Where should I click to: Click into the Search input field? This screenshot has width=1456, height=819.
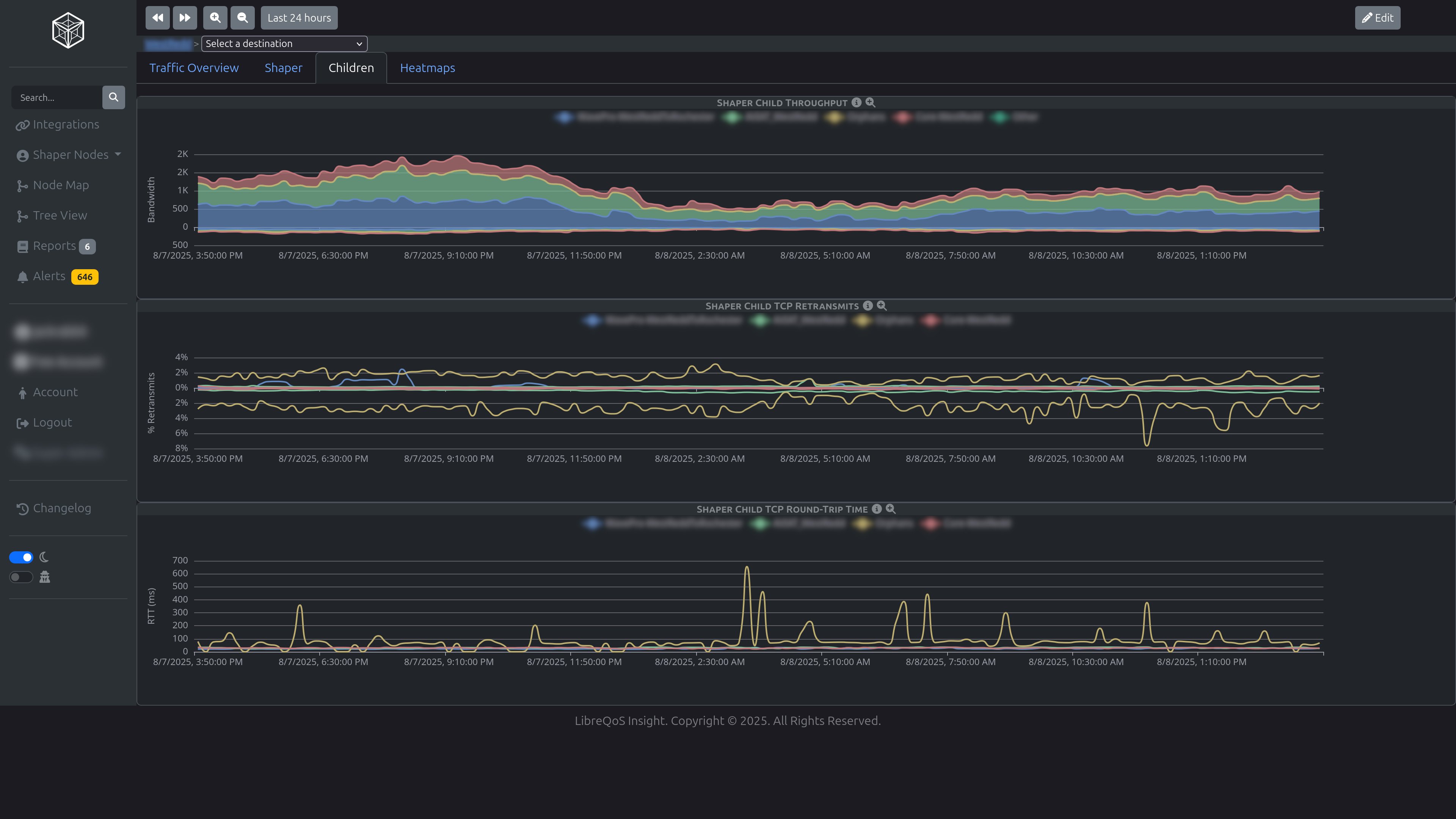point(56,97)
